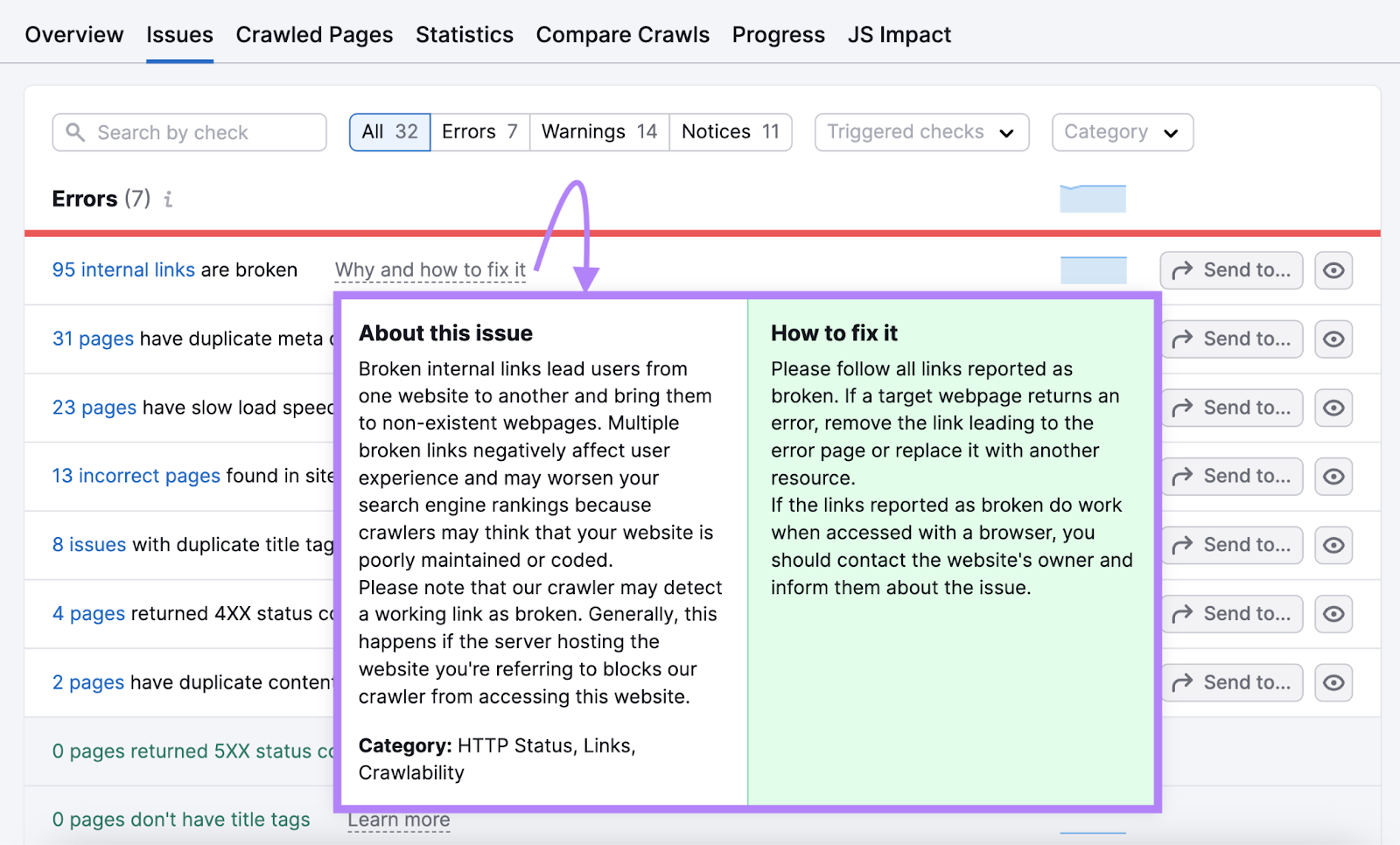The image size is (1400, 845).
Task: Open the Compare Crawls tab
Action: 622,34
